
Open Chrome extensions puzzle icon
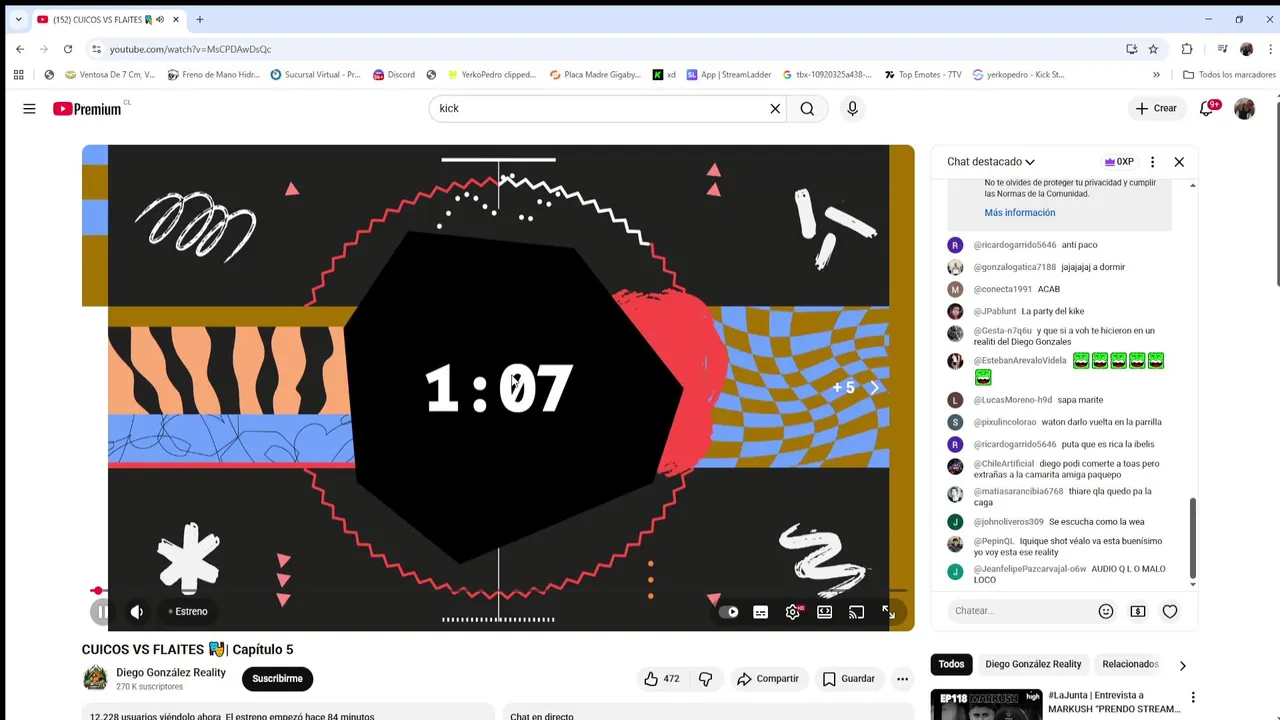pos(1187,49)
